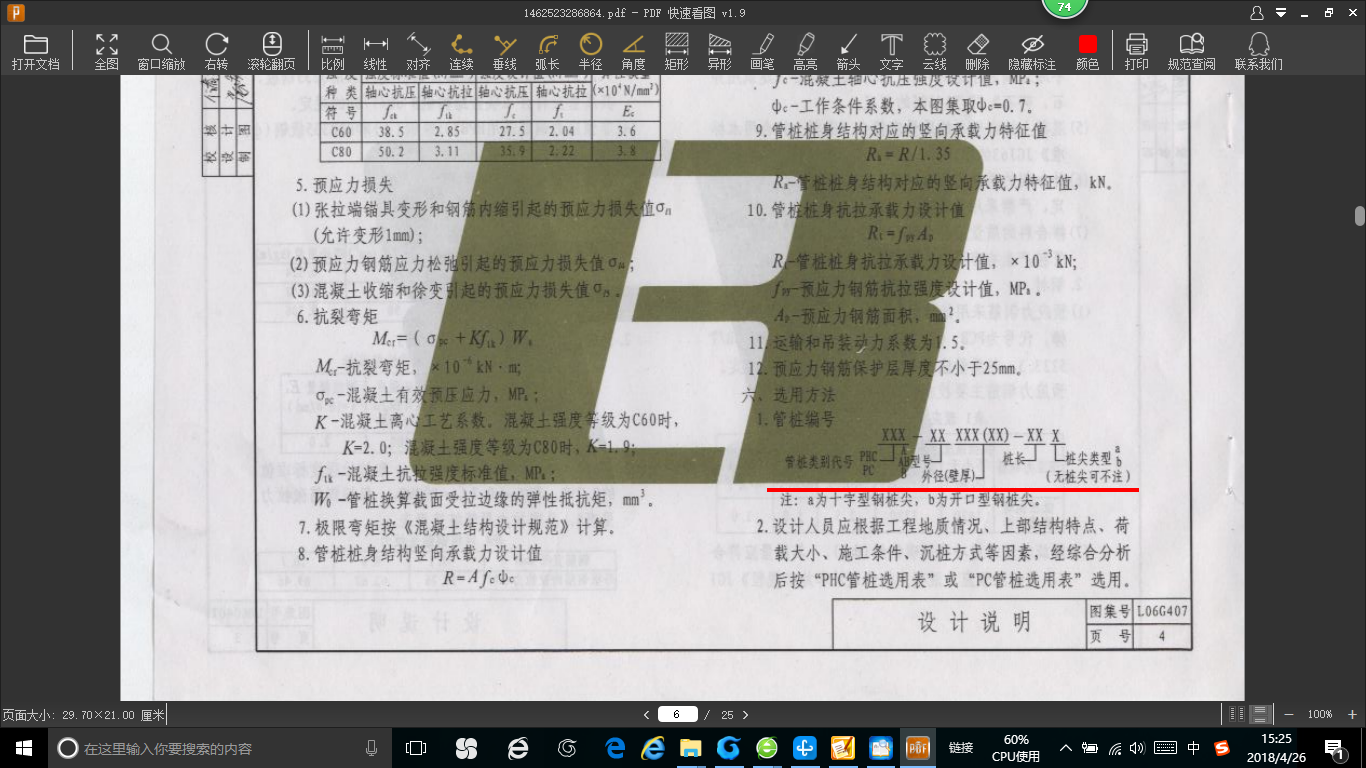Rotate page right with 右转
The width and height of the screenshot is (1366, 768).
pos(216,51)
